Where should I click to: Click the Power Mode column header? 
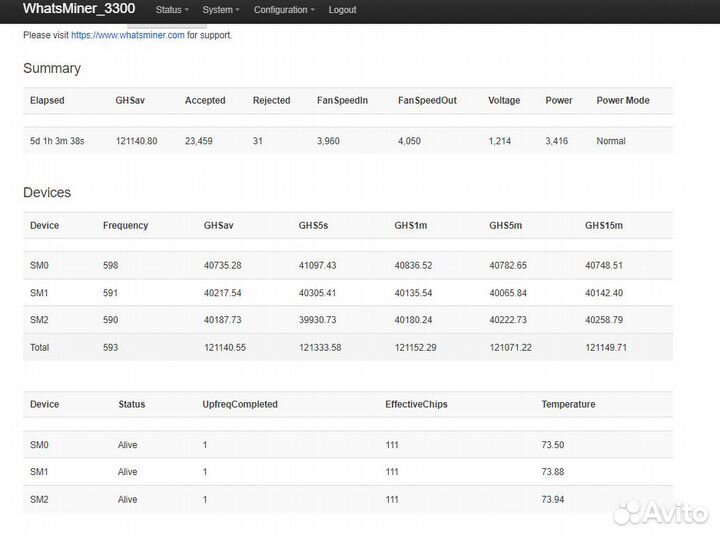point(623,101)
